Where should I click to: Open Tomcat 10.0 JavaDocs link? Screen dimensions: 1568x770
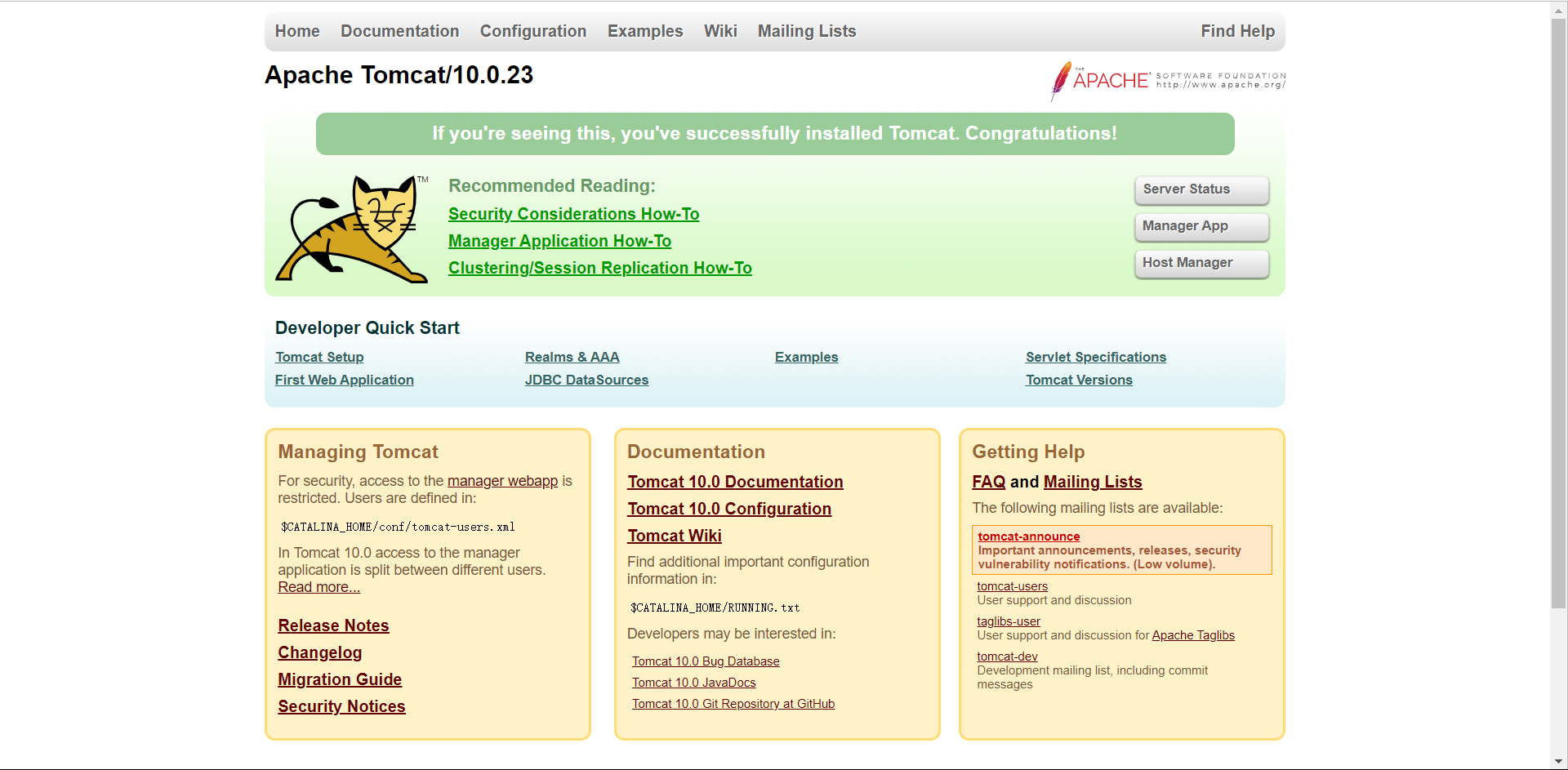pos(694,683)
